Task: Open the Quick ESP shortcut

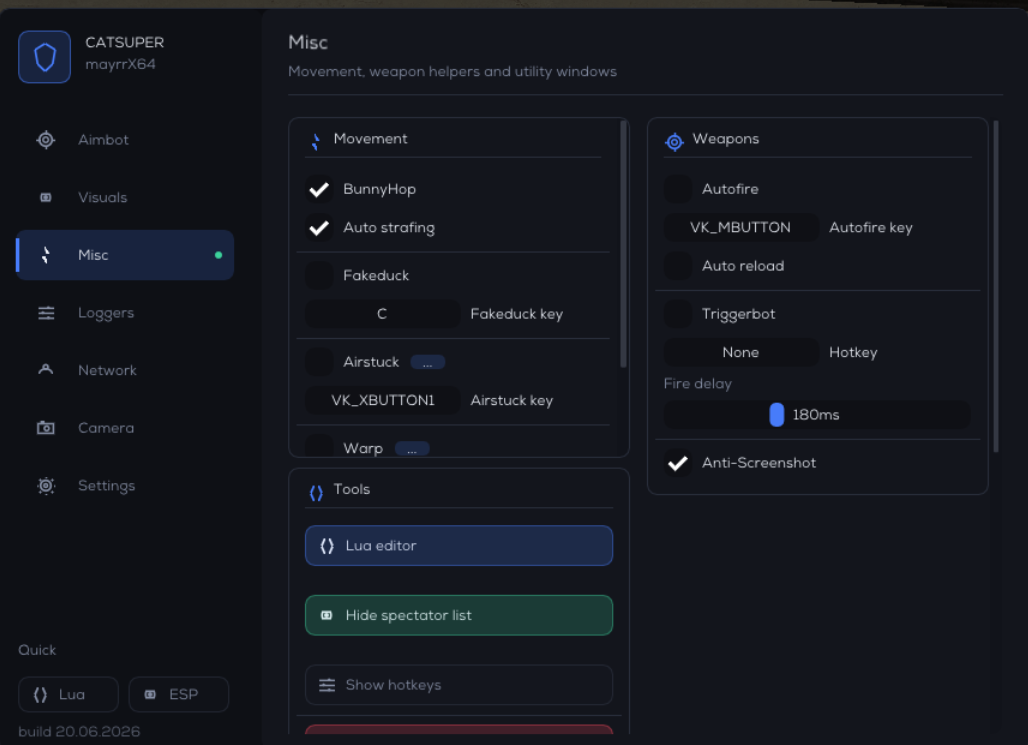Action: pos(179,695)
